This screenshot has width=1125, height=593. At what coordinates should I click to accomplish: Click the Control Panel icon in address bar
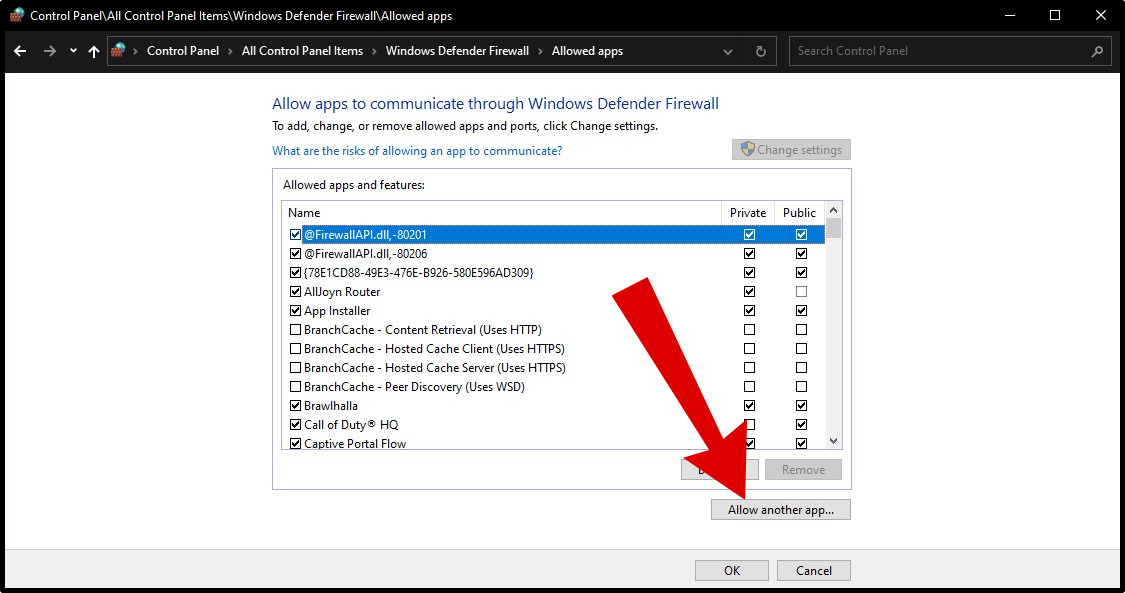pos(119,51)
